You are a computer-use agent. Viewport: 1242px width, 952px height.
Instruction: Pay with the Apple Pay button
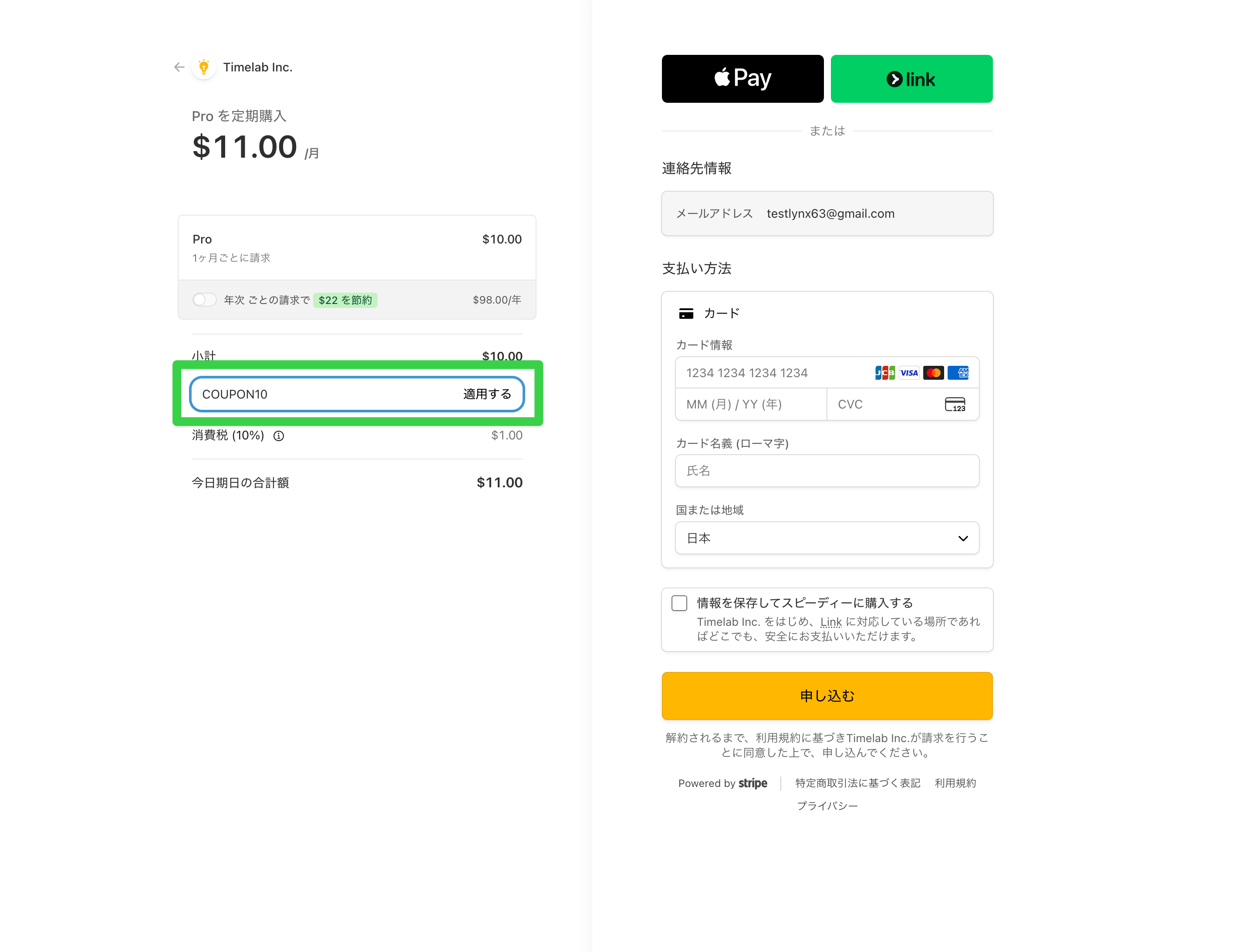pyautogui.click(x=742, y=79)
